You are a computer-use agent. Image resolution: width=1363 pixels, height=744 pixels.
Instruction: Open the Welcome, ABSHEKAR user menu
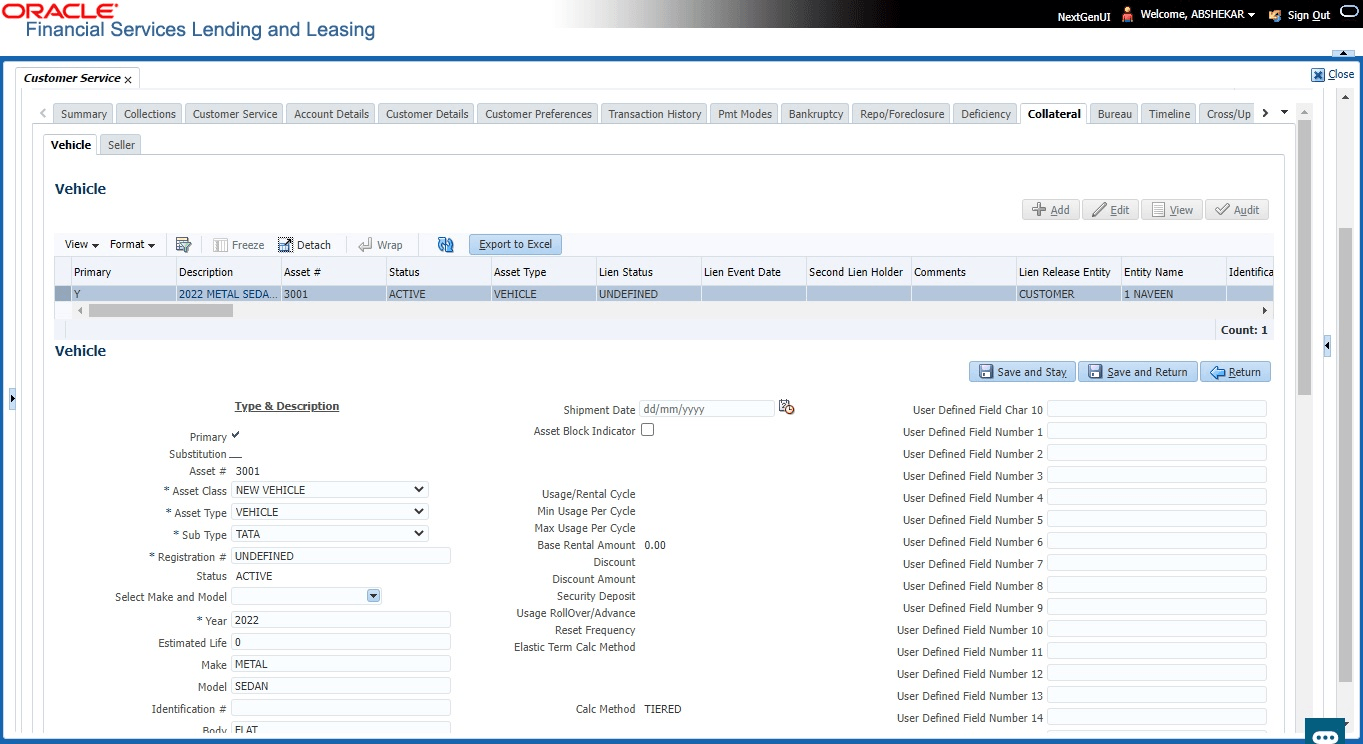click(x=1200, y=16)
